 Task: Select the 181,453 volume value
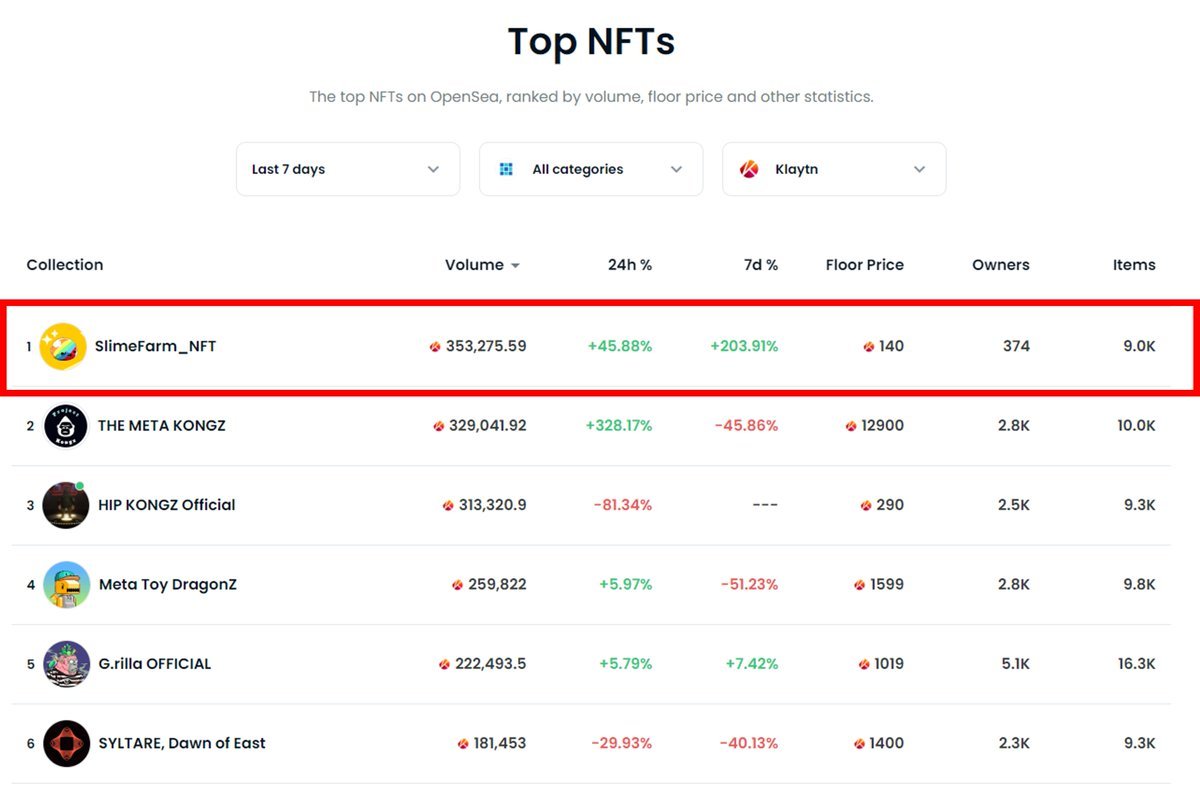pos(500,743)
